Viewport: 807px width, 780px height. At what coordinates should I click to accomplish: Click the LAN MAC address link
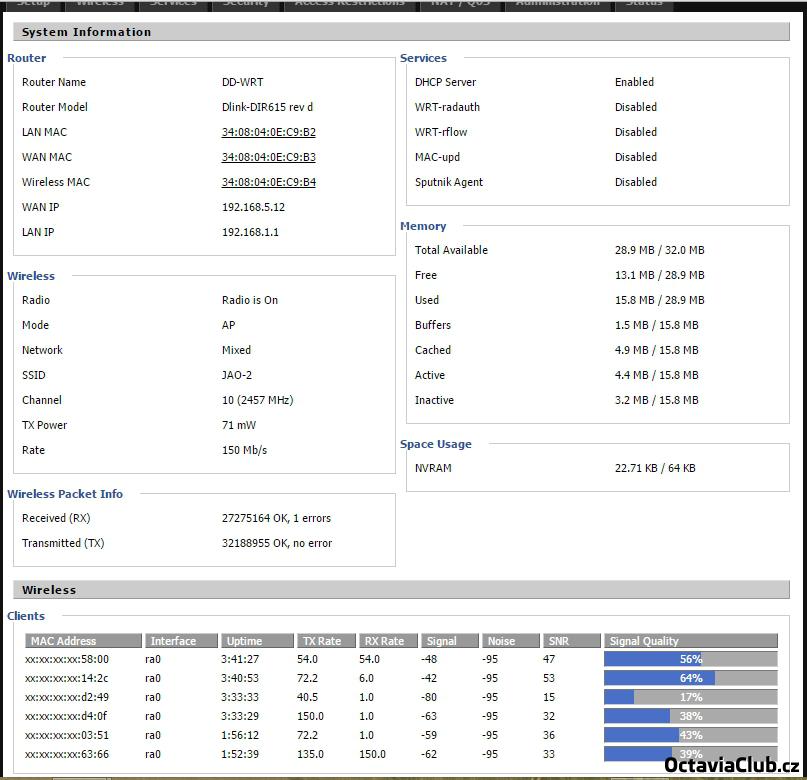point(268,132)
